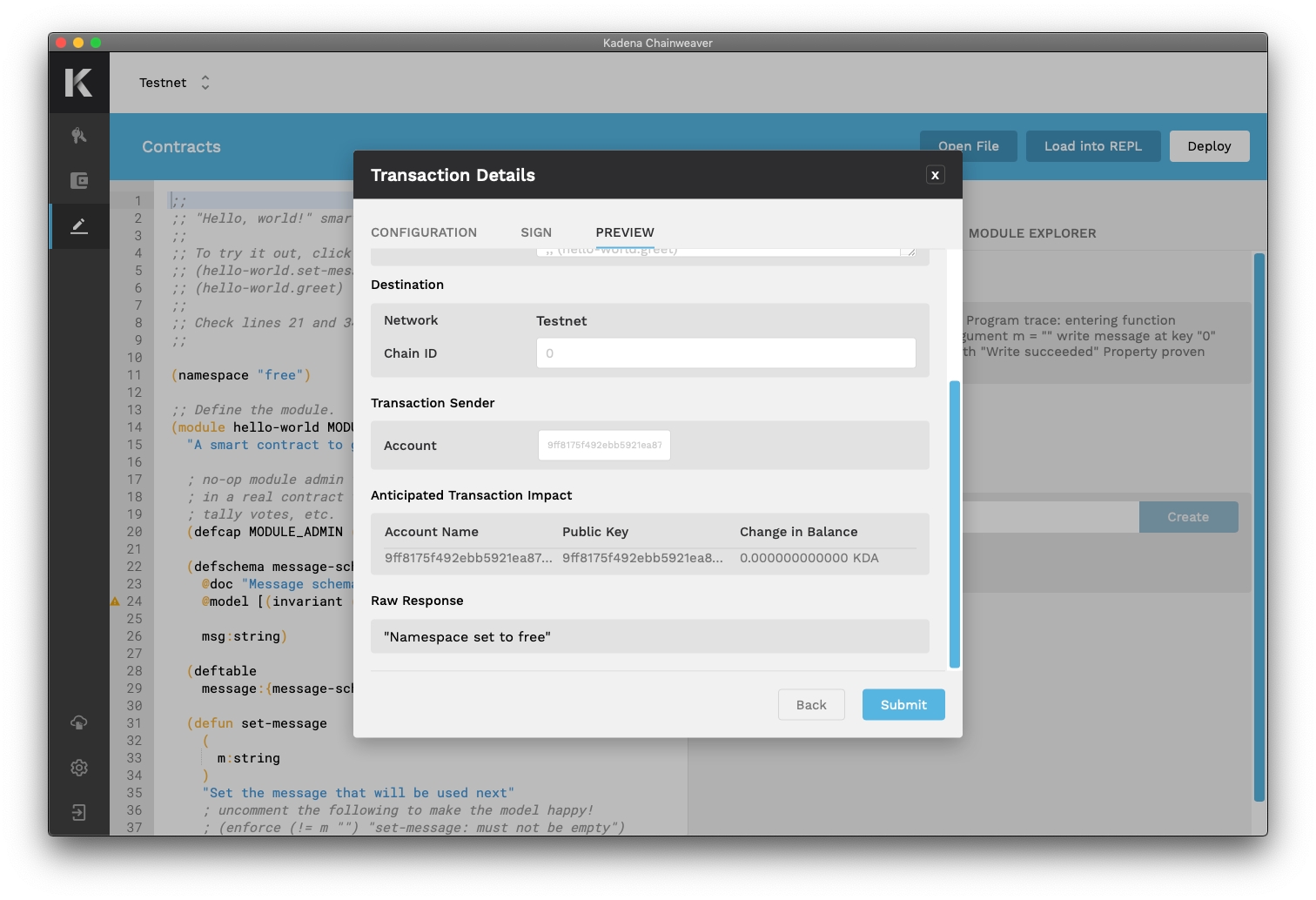Click the sender Account field
1316x900 pixels.
click(604, 446)
